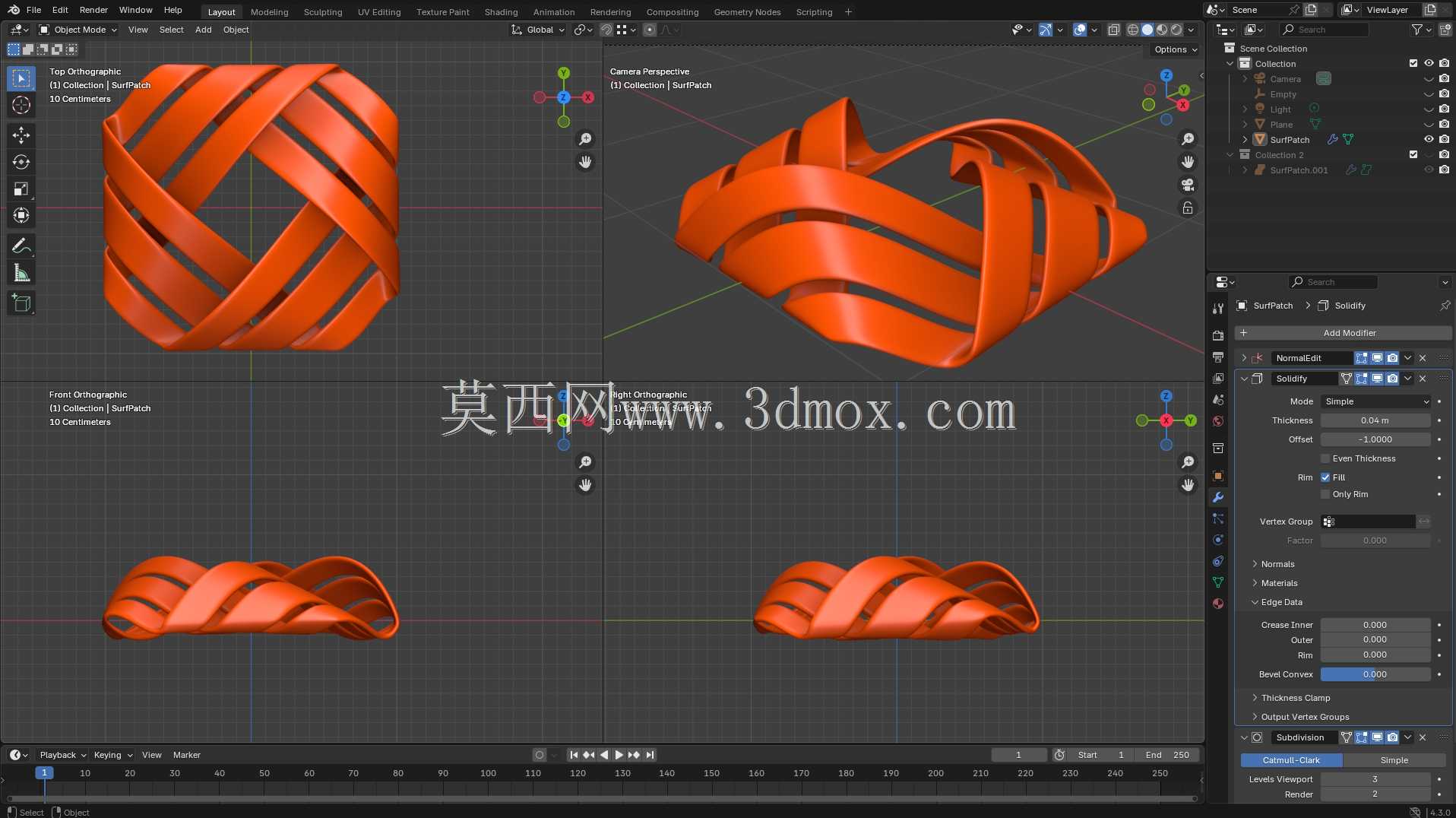Toggle X-ray display mode
1456x818 pixels.
1114,30
